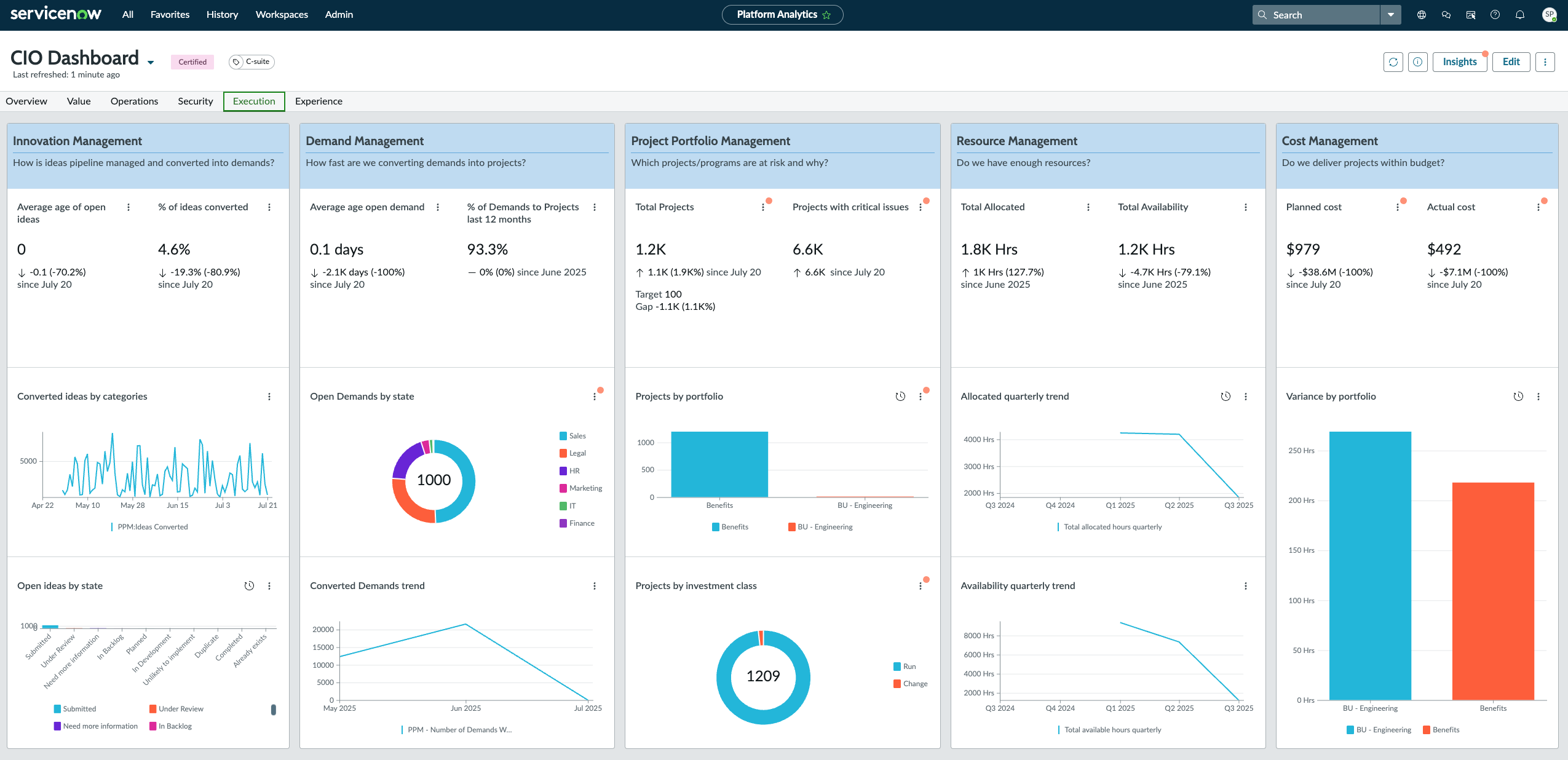This screenshot has width=1568, height=760.
Task: Click history clock icon on Projects by portfolio
Action: point(900,397)
